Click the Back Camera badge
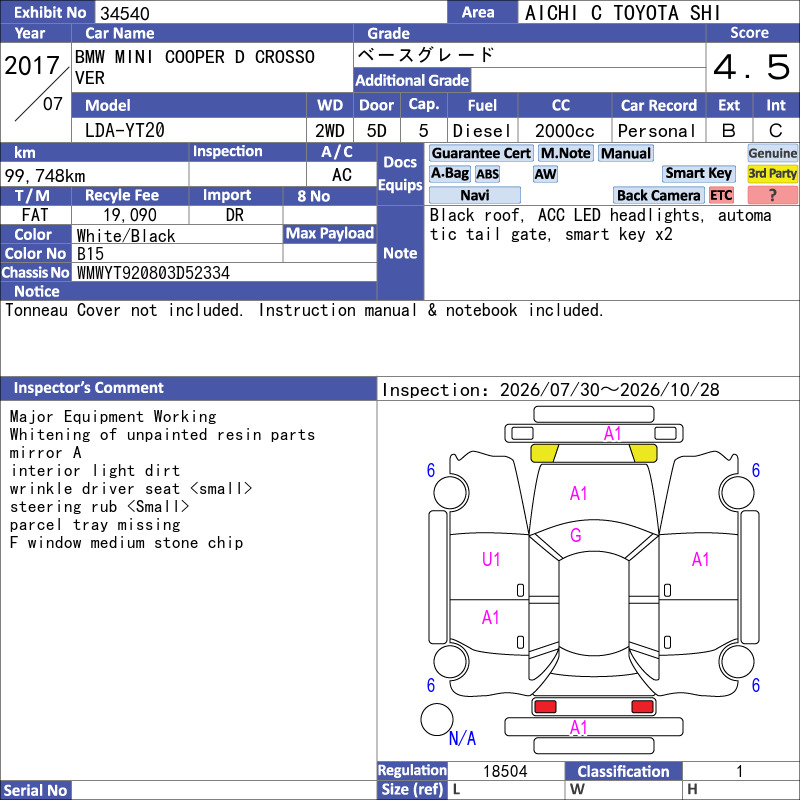 658,195
